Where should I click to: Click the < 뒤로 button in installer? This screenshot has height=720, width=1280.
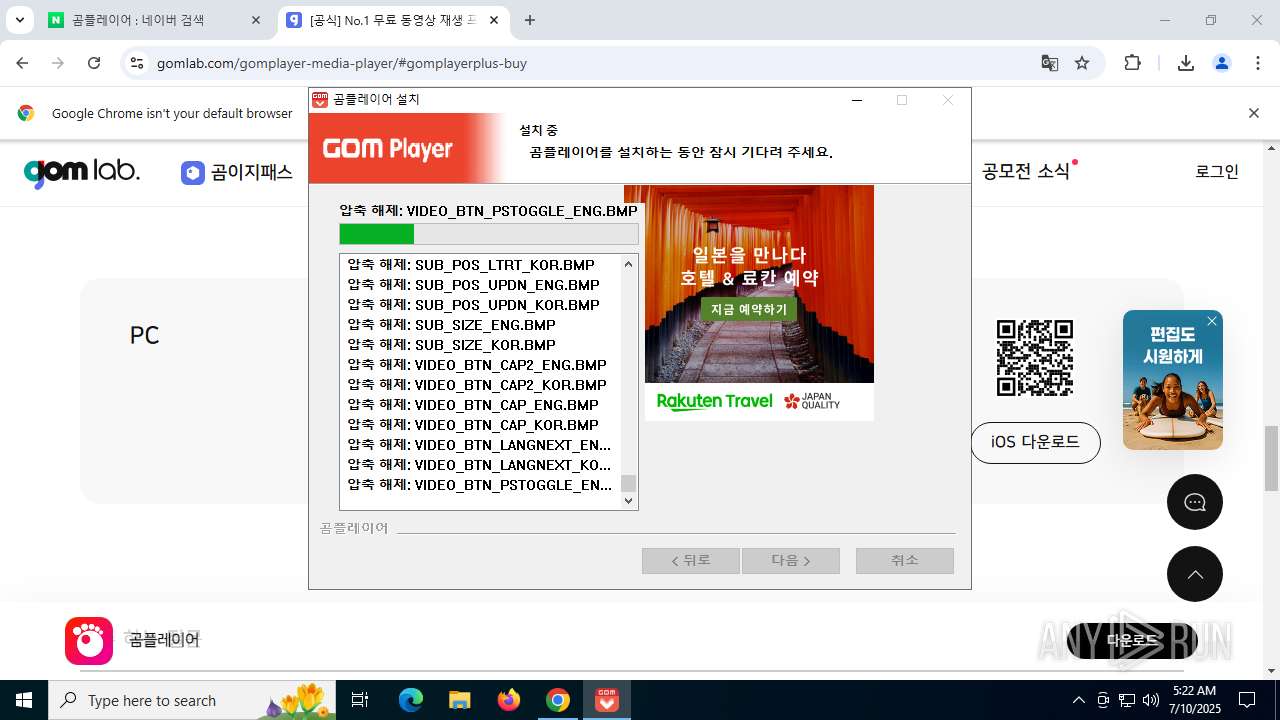pyautogui.click(x=691, y=561)
